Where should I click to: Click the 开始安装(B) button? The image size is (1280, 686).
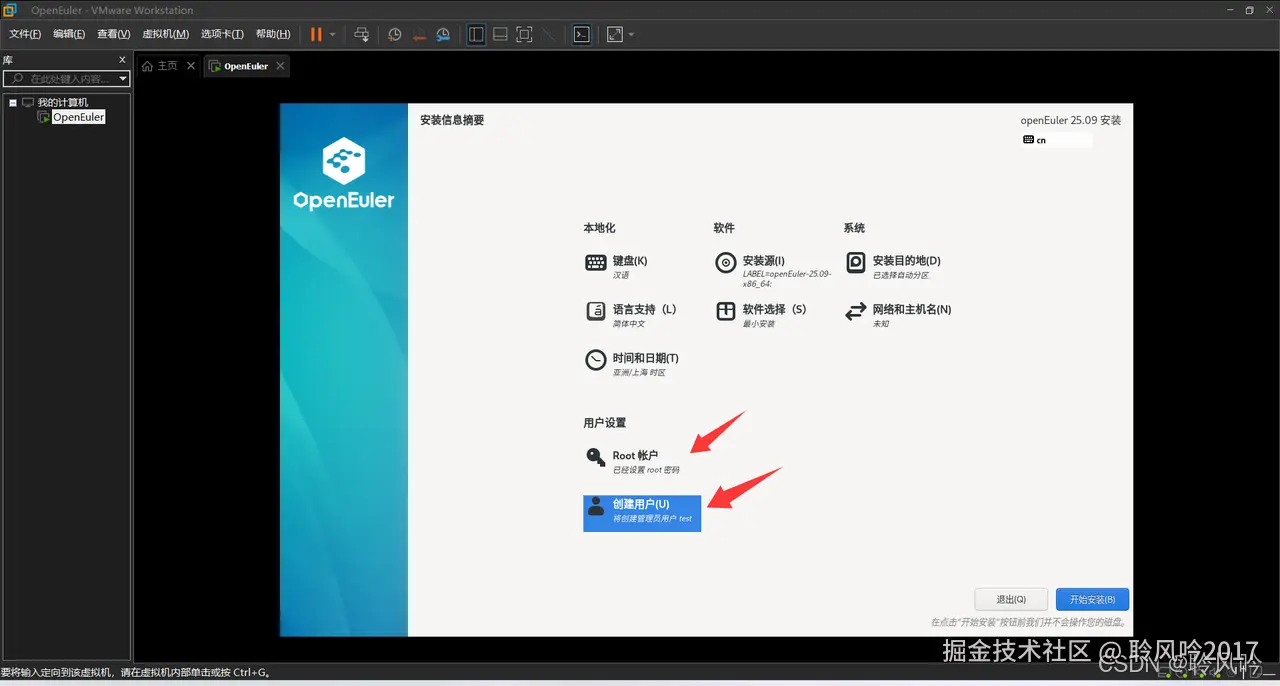[x=1092, y=599]
